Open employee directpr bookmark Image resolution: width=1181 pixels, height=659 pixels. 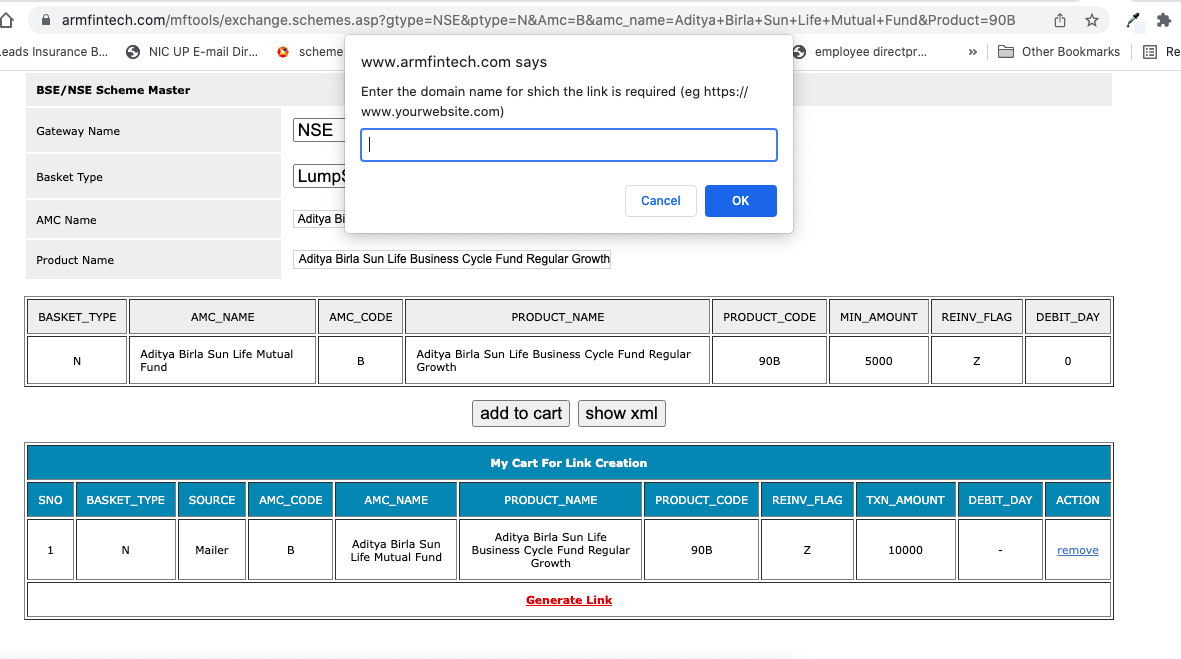pyautogui.click(x=859, y=52)
